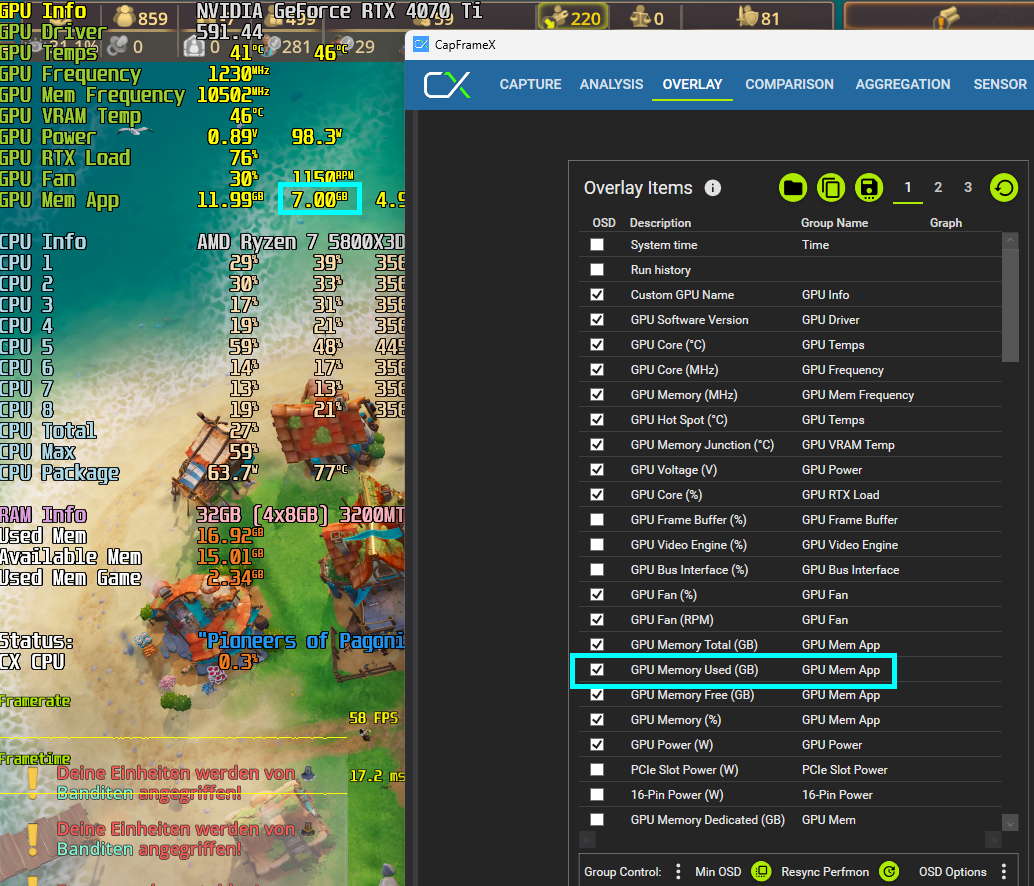Click 'GPU Memory Free (GB)' description
Image resolution: width=1034 pixels, height=886 pixels.
point(692,695)
